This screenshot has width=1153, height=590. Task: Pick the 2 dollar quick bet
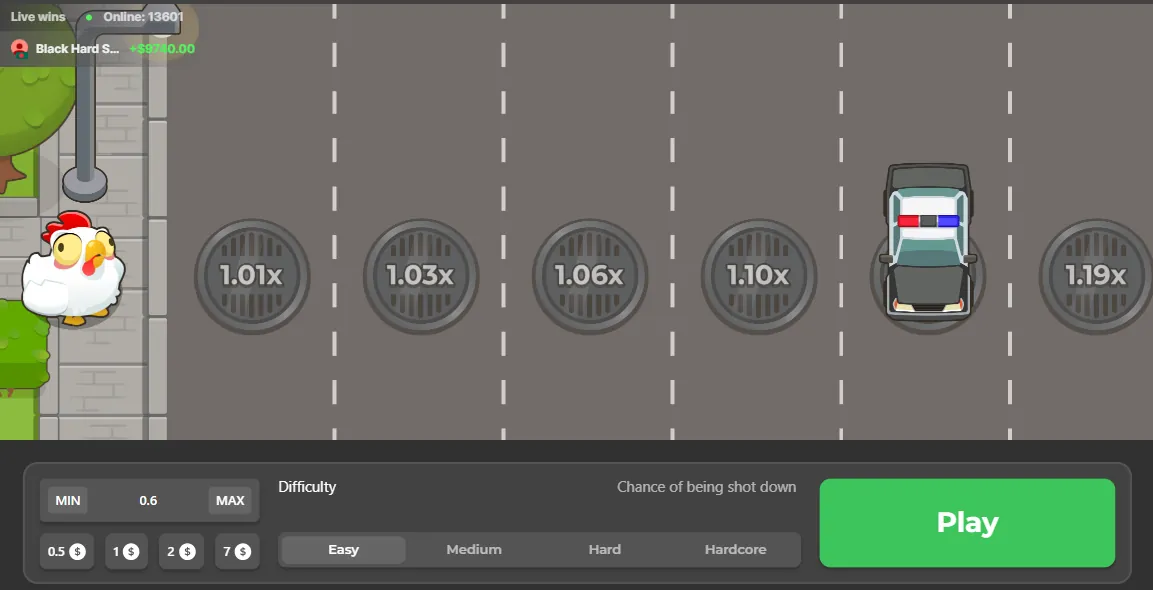click(181, 552)
